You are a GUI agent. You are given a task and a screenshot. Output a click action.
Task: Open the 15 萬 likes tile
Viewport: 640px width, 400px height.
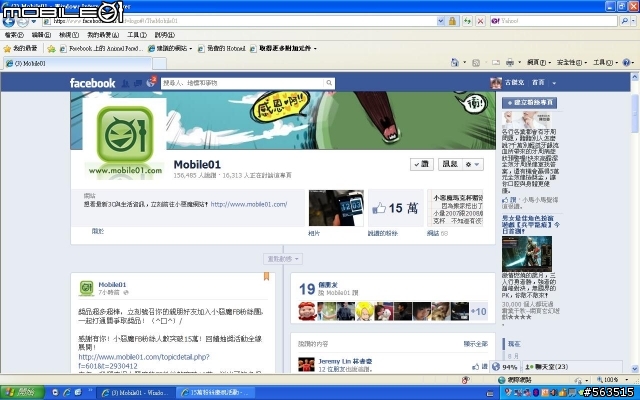point(396,208)
